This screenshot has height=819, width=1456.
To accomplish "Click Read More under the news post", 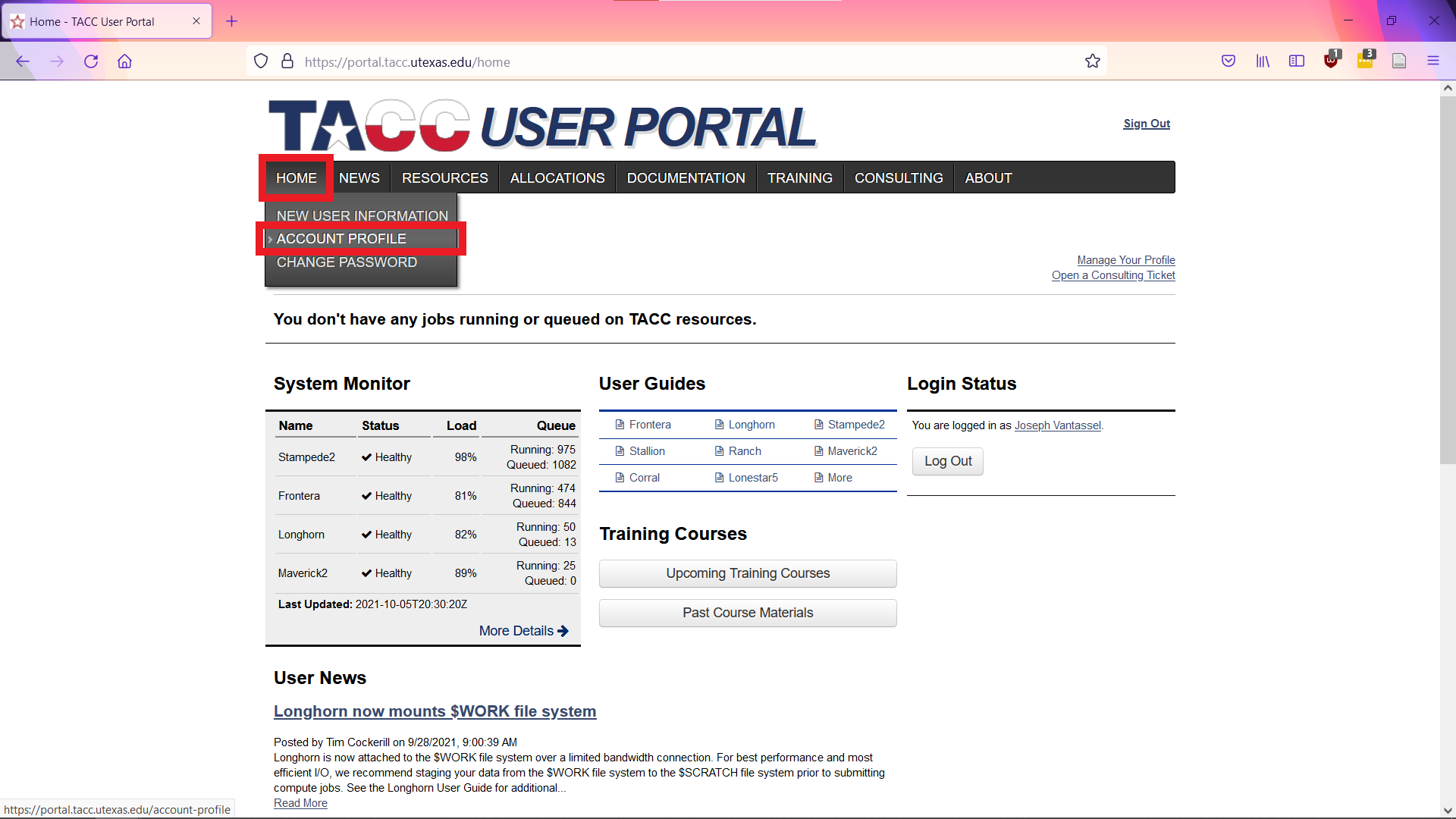I will click(x=300, y=803).
